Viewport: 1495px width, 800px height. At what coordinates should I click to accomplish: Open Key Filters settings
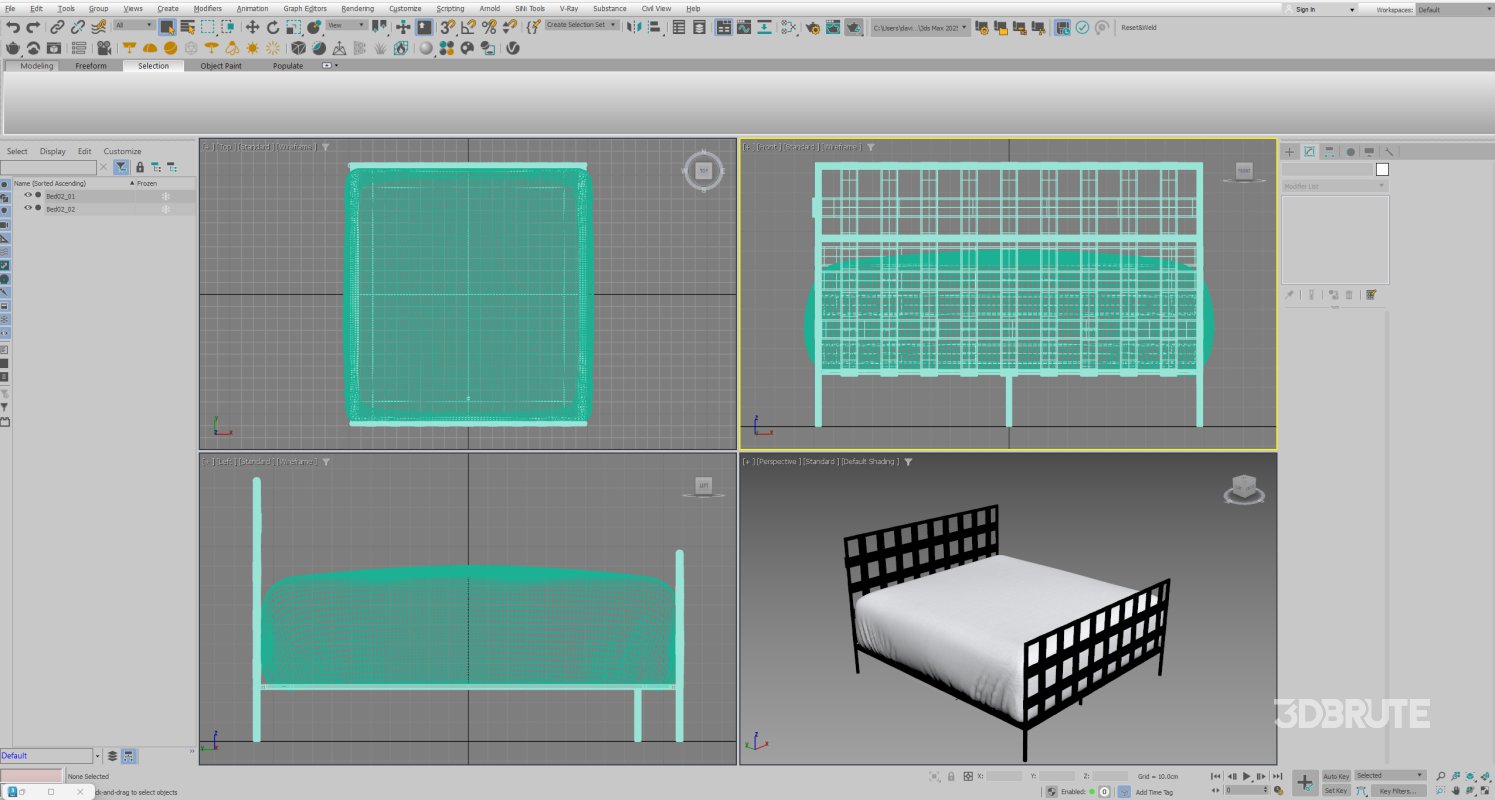1398,791
